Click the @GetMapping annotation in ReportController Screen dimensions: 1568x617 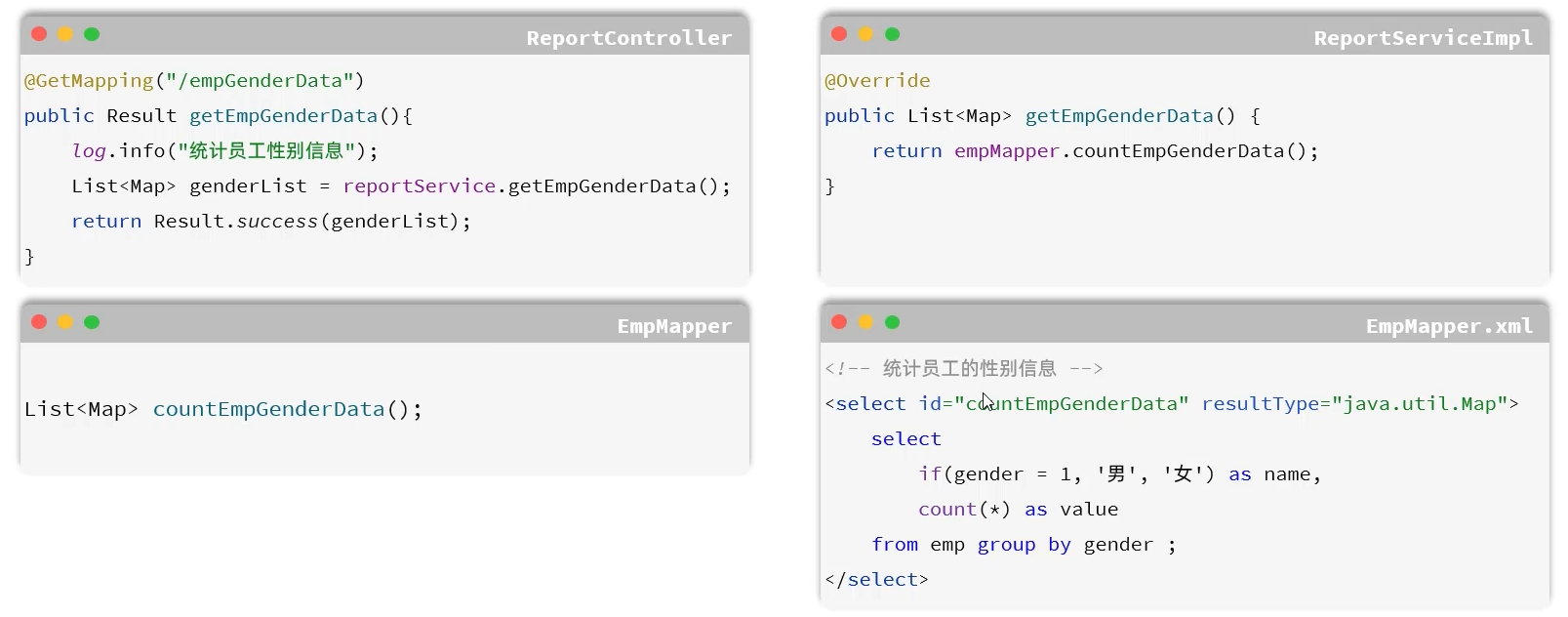click(x=89, y=81)
